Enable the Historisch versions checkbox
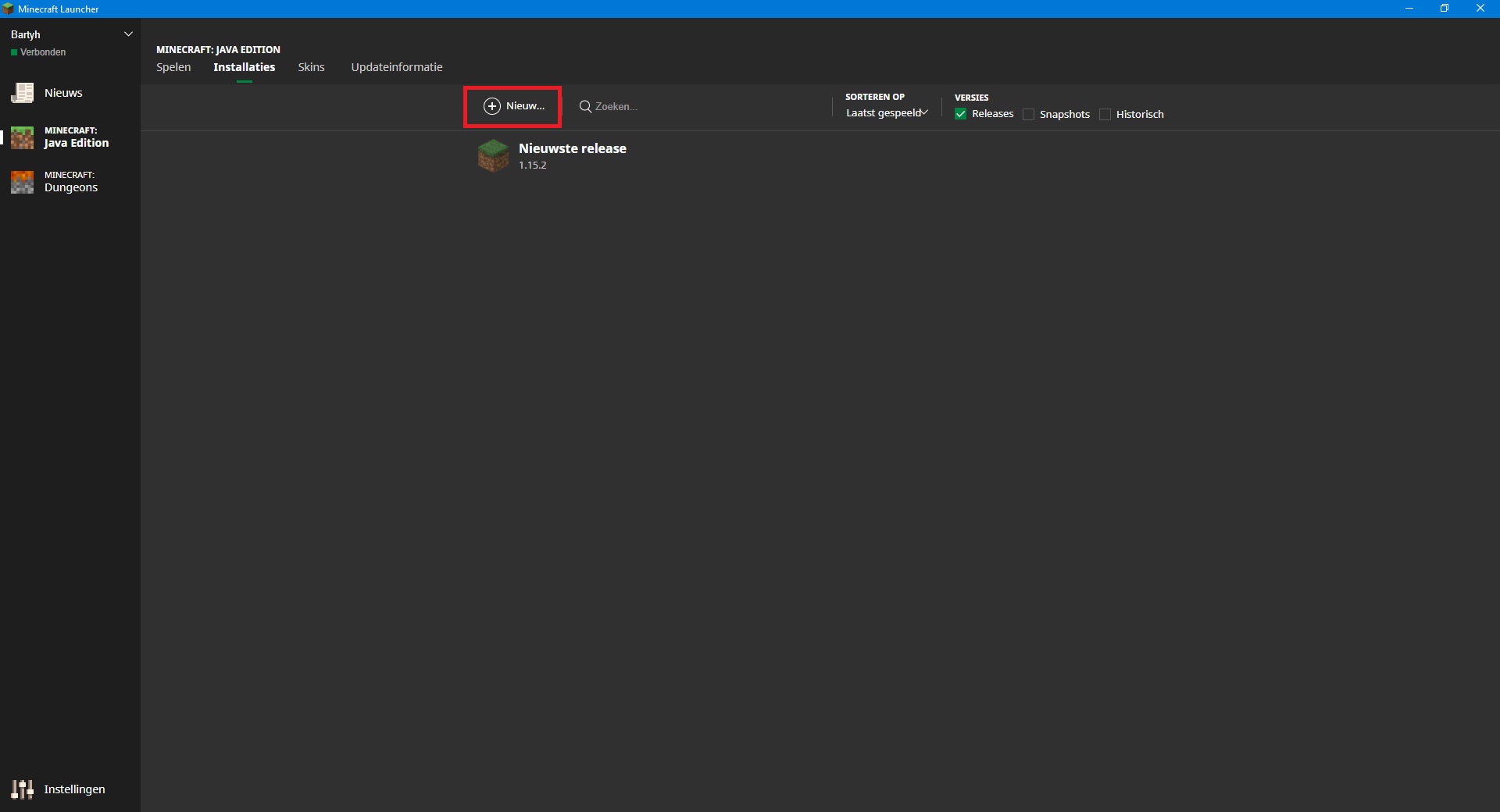 click(x=1105, y=114)
